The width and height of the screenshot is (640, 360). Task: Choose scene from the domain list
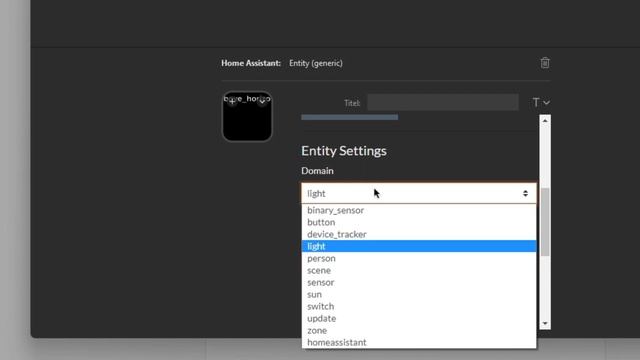[x=419, y=270]
